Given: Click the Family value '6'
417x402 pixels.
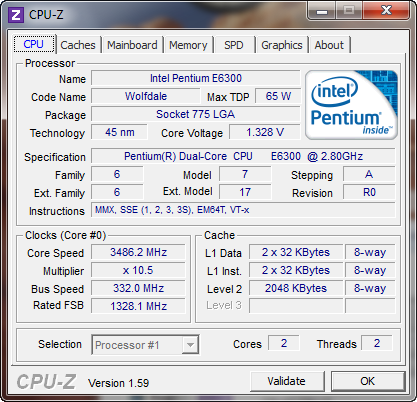Looking at the screenshot, I should coord(117,174).
